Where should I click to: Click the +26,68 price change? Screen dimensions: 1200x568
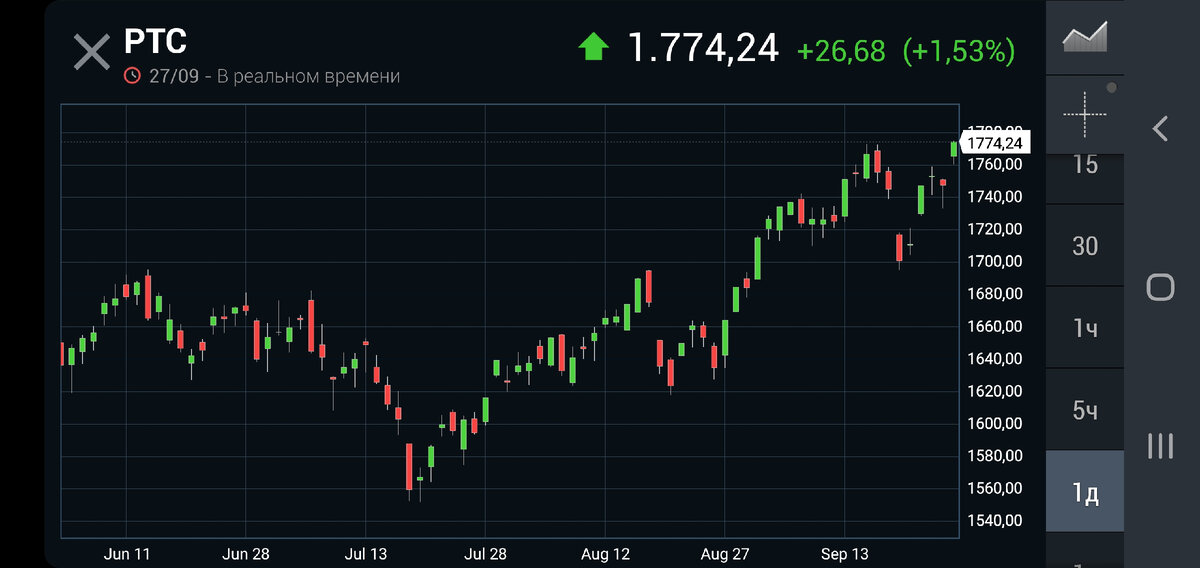coord(841,51)
